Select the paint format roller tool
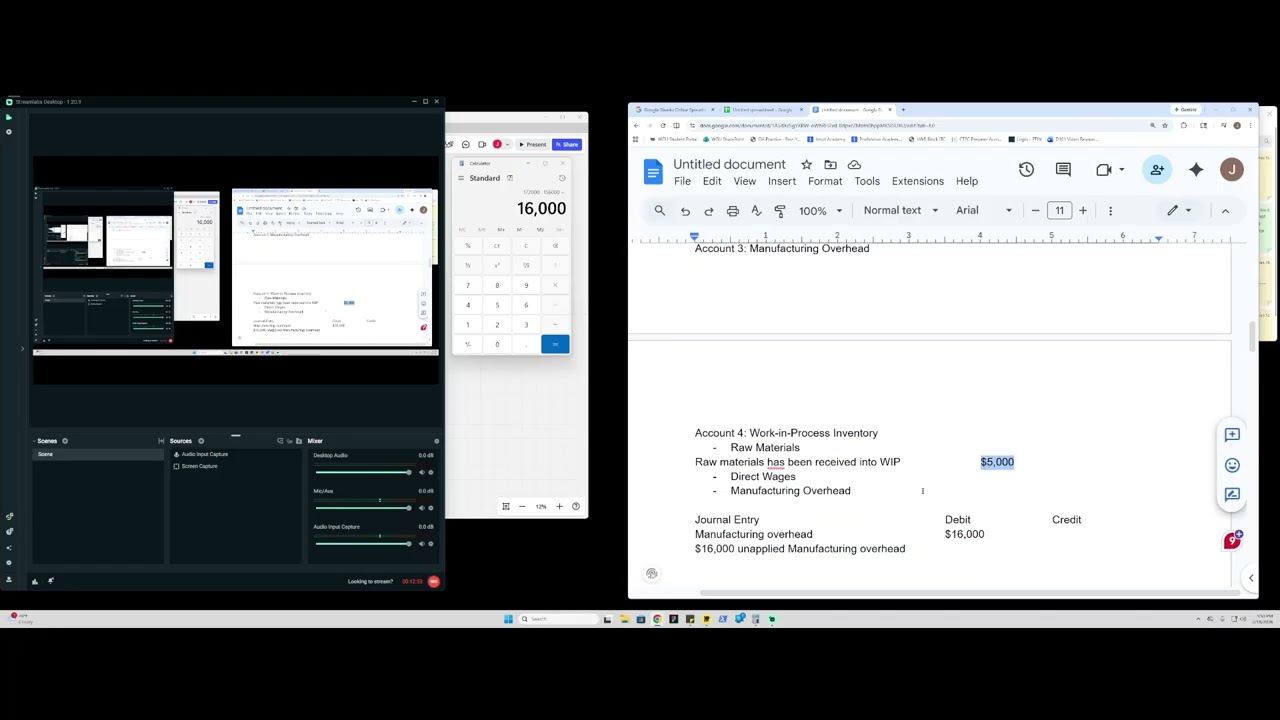This screenshot has height=720, width=1280. [x=780, y=211]
